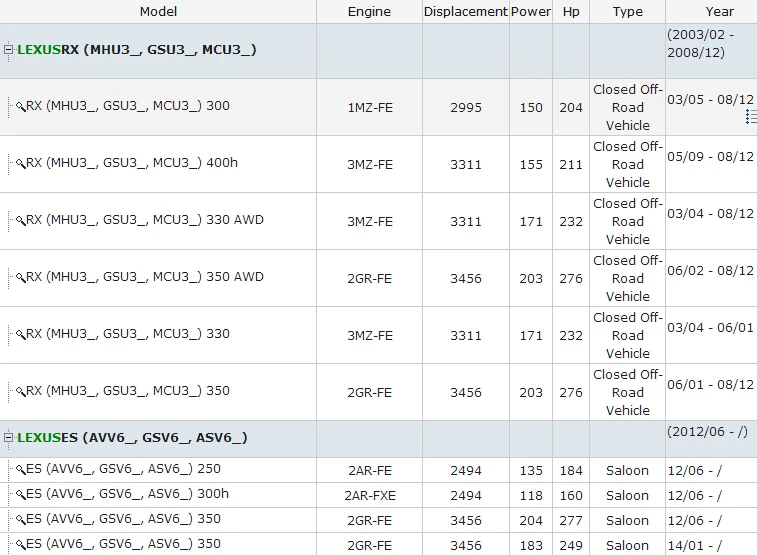Click hp value 204 in RX 300 row
This screenshot has height=555, width=757.
(x=571, y=108)
